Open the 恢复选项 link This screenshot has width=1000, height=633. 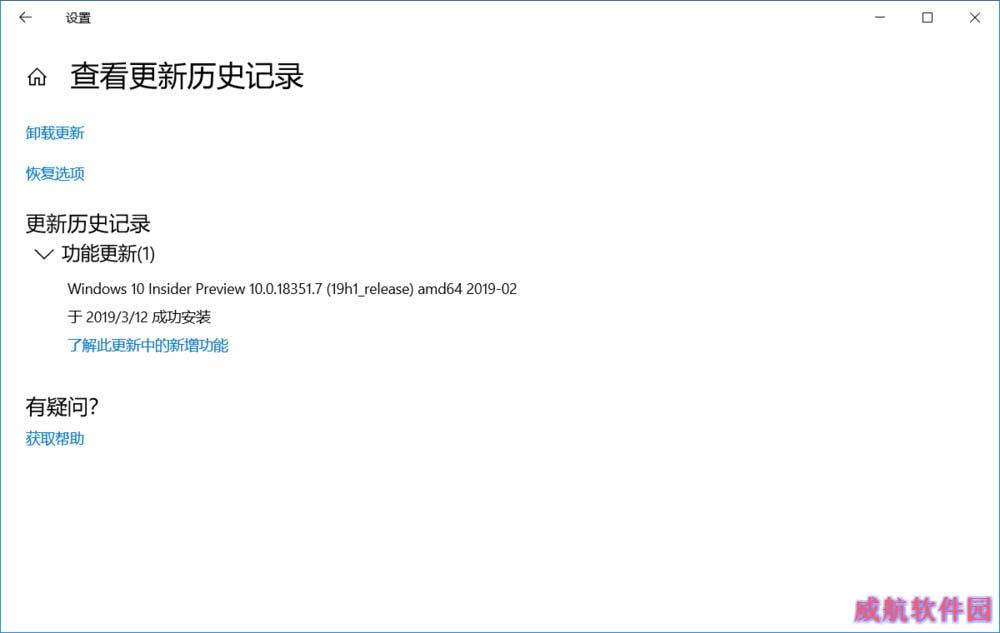click(x=55, y=173)
